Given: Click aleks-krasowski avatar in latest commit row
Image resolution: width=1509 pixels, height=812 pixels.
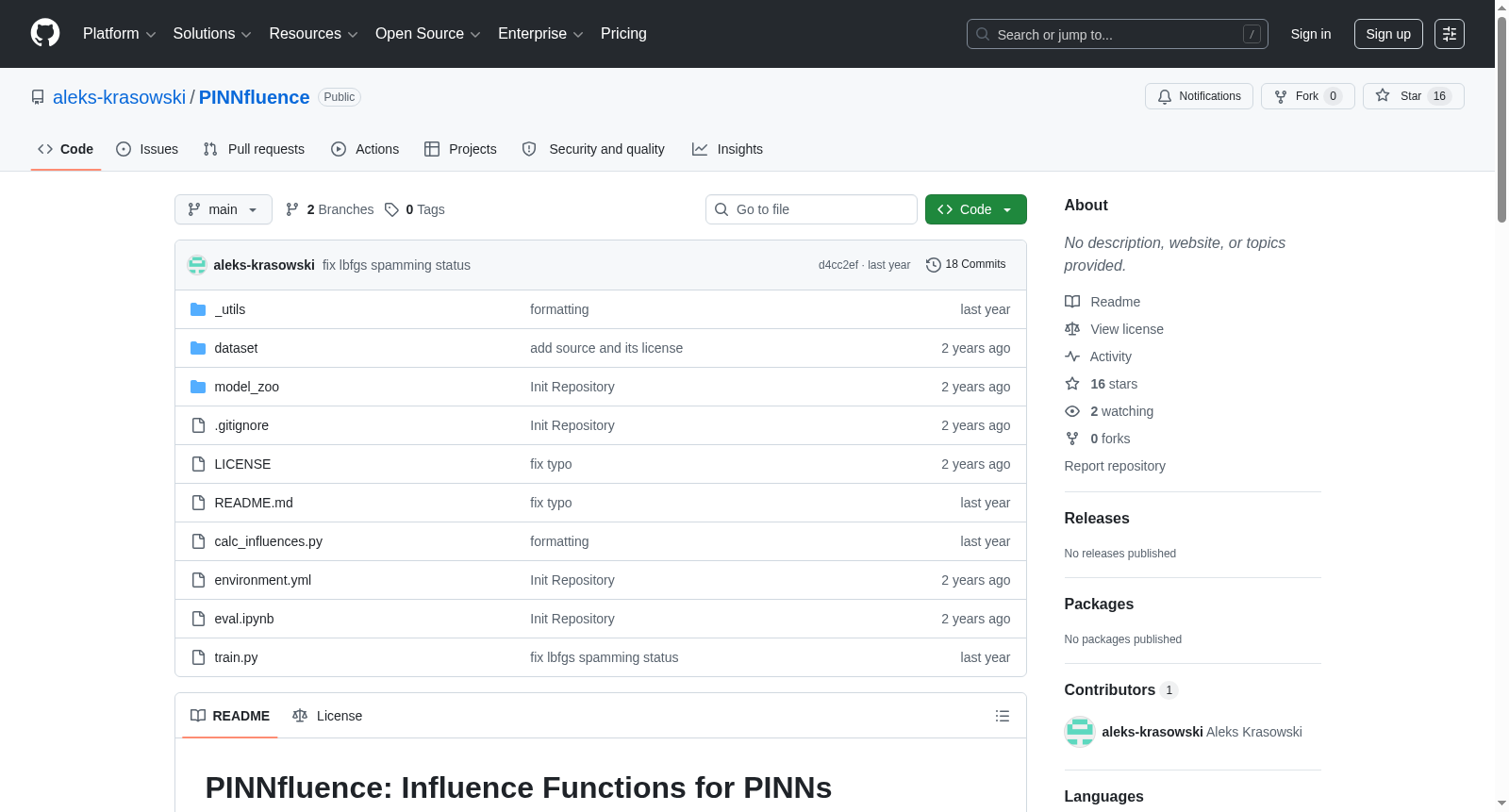Looking at the screenshot, I should [197, 265].
